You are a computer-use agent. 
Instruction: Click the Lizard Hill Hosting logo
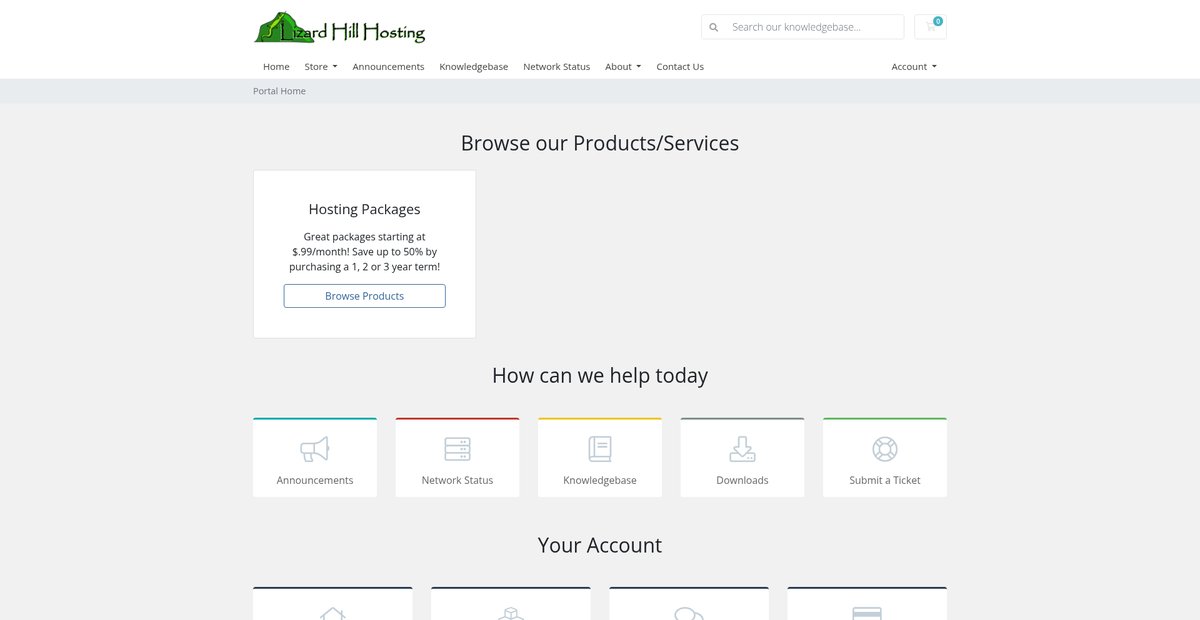pyautogui.click(x=340, y=27)
